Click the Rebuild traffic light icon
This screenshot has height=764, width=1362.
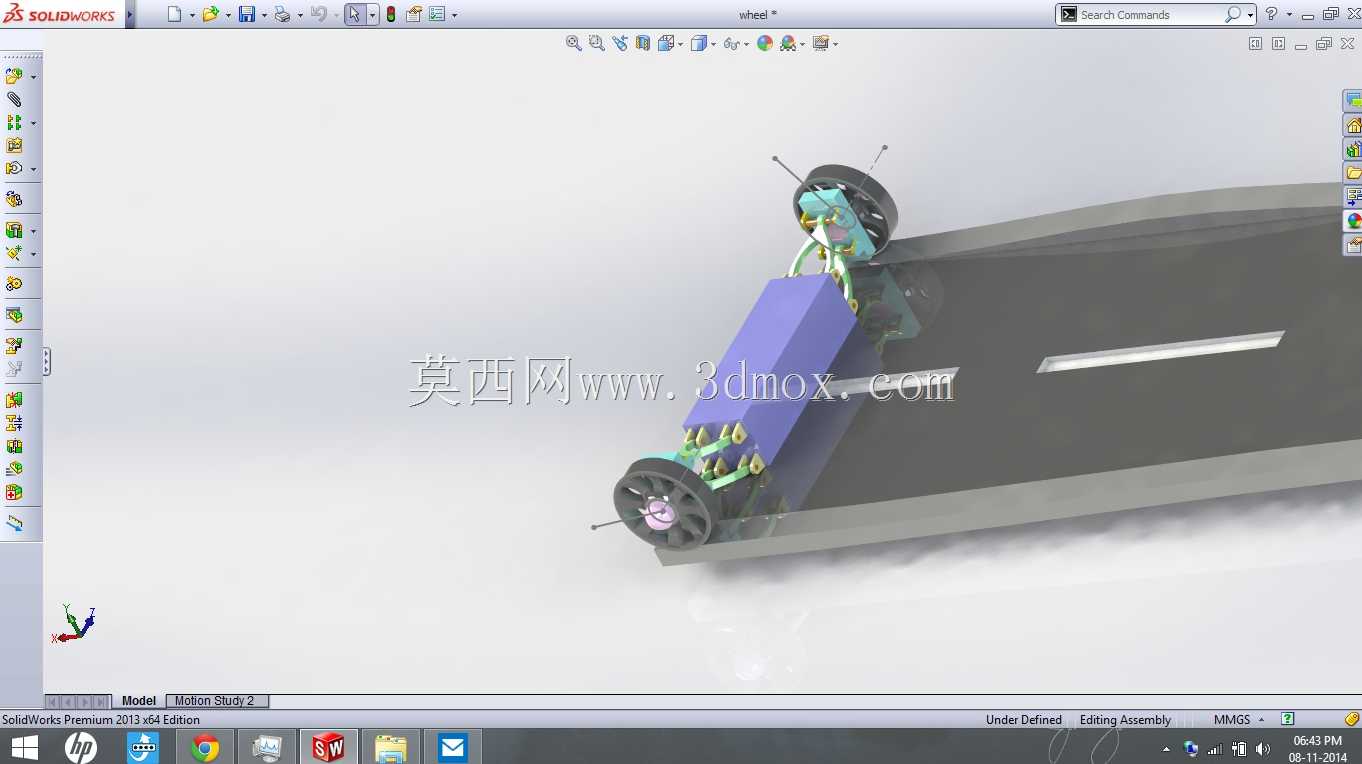click(390, 14)
